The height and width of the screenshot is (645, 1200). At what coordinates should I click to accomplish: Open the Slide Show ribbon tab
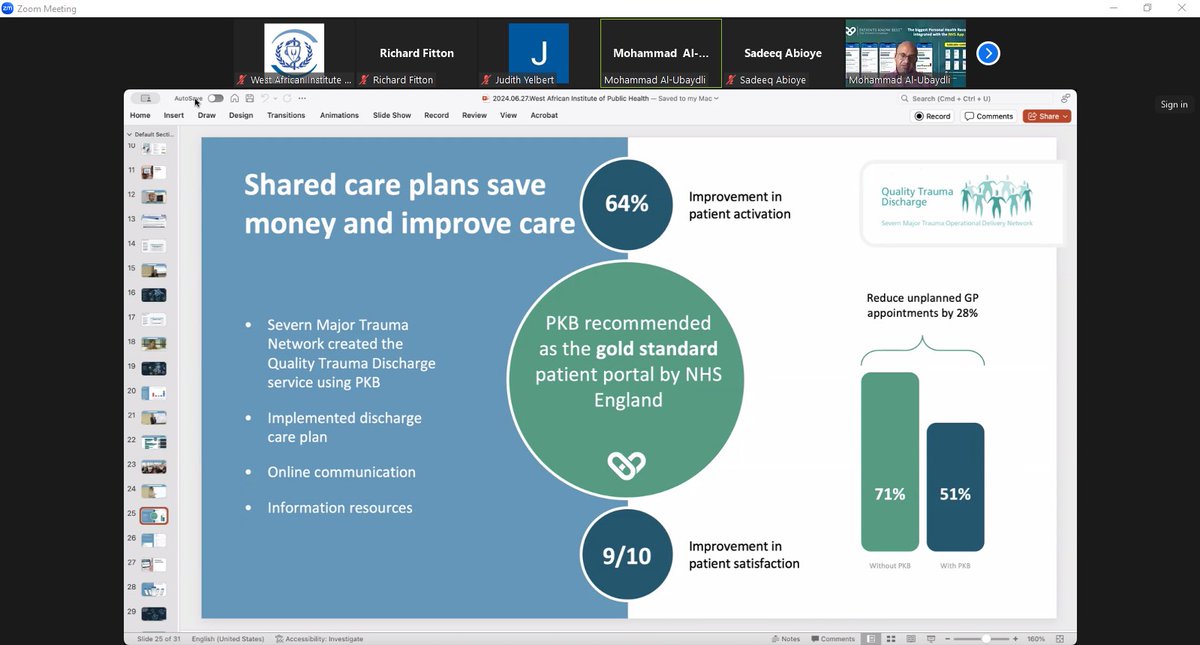coord(392,115)
